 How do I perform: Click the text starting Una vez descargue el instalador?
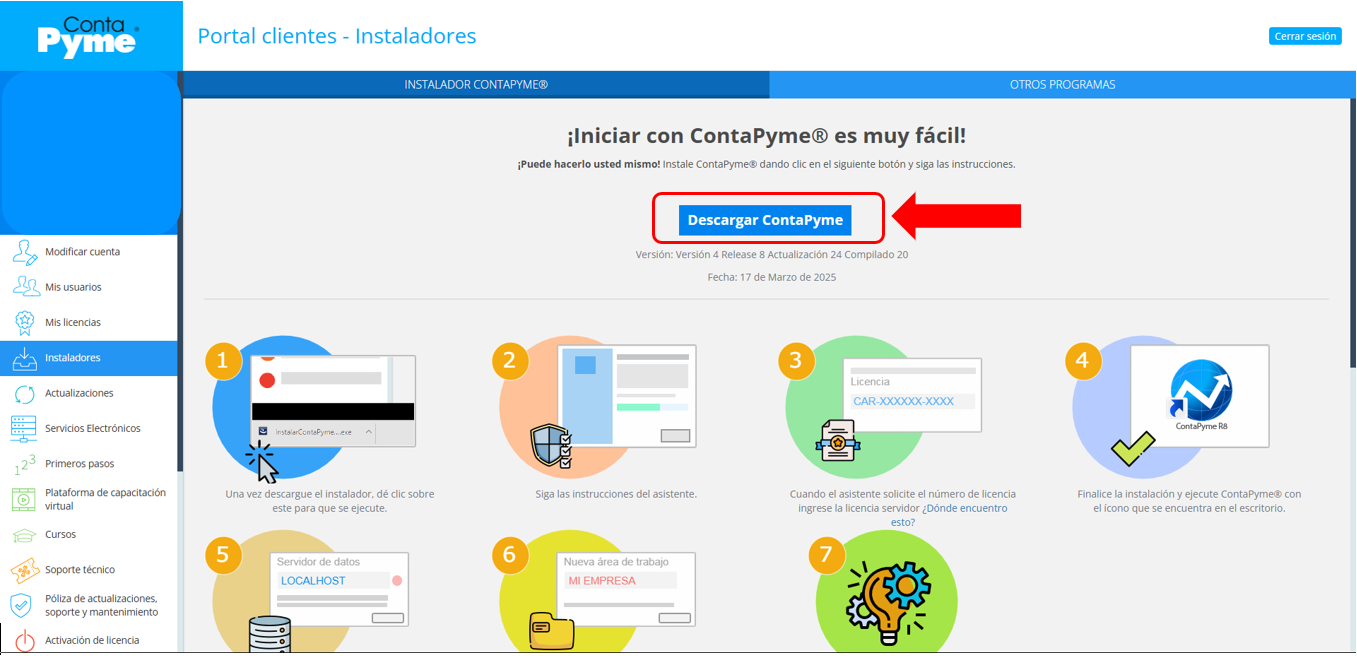click(330, 501)
